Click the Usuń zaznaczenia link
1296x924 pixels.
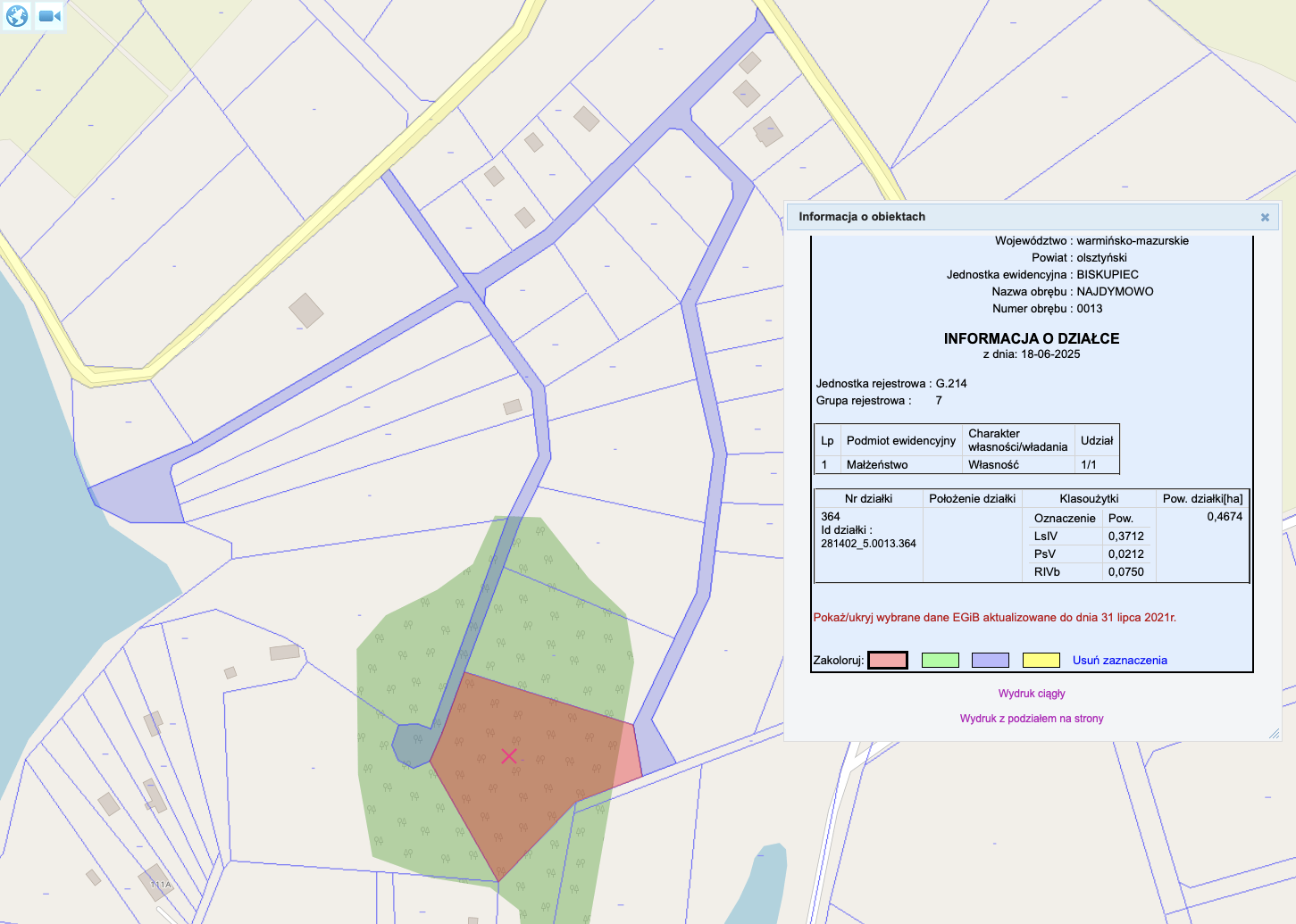pos(1120,660)
